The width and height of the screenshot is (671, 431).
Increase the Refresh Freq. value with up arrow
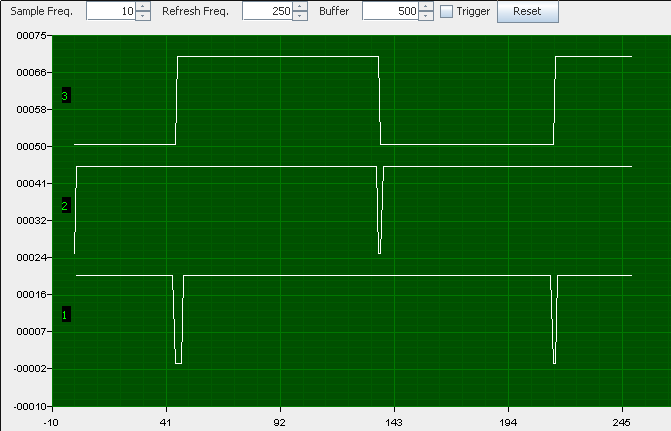(x=299, y=7)
